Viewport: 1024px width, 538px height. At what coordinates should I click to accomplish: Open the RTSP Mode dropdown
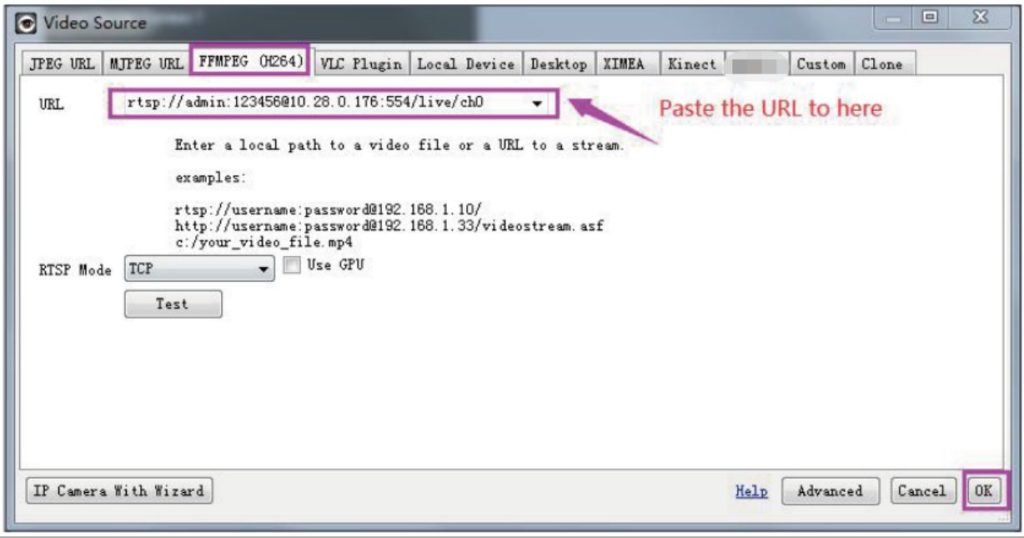[198, 269]
